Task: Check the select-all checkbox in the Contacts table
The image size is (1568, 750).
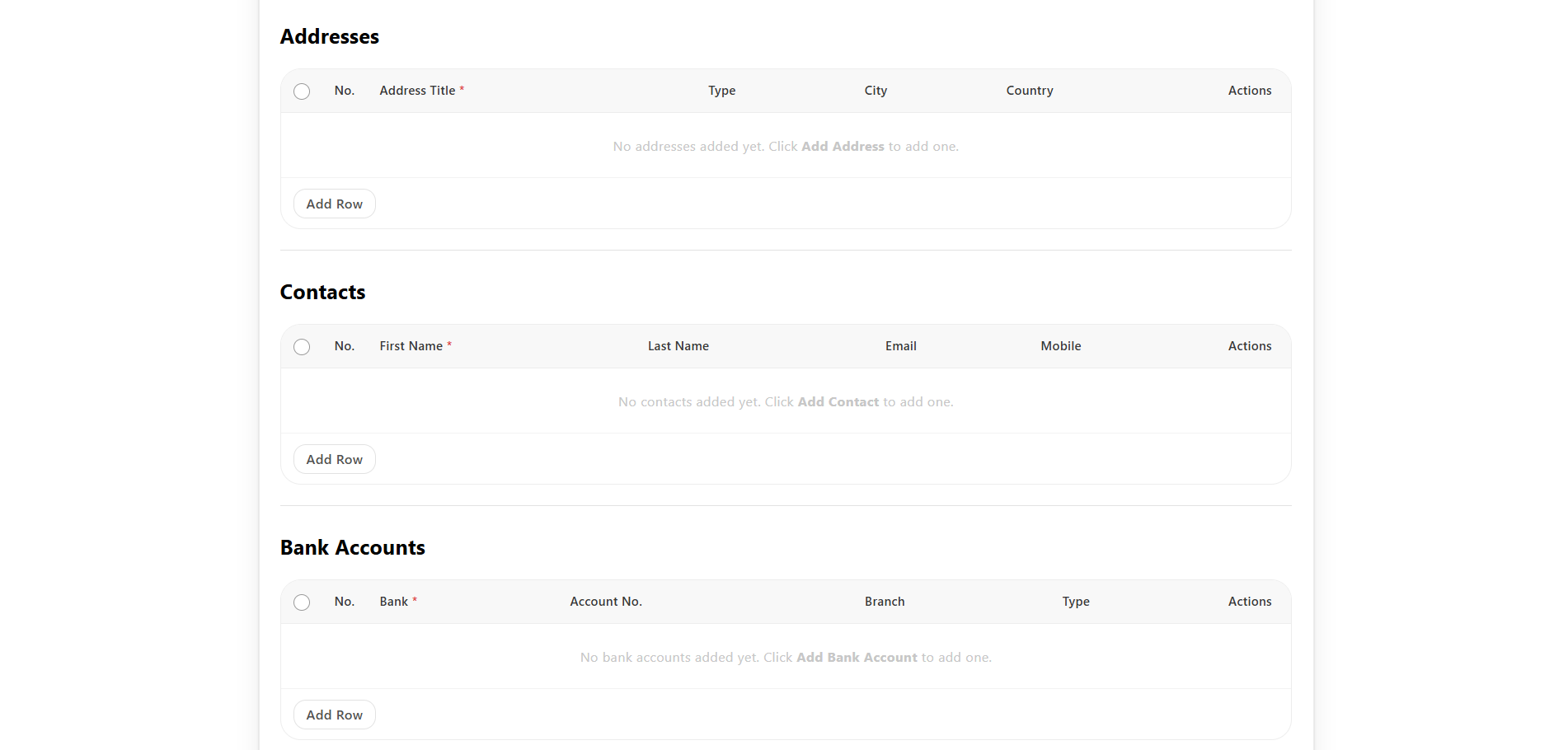Action: (302, 347)
